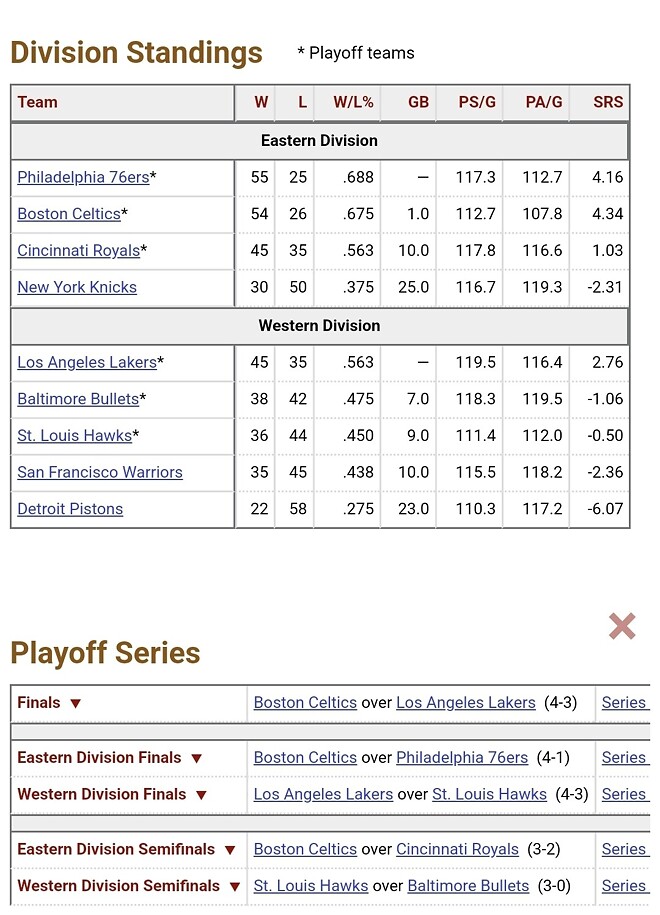Expand the Eastern Division Finals arrow
This screenshot has height=915, width=660.
196,759
